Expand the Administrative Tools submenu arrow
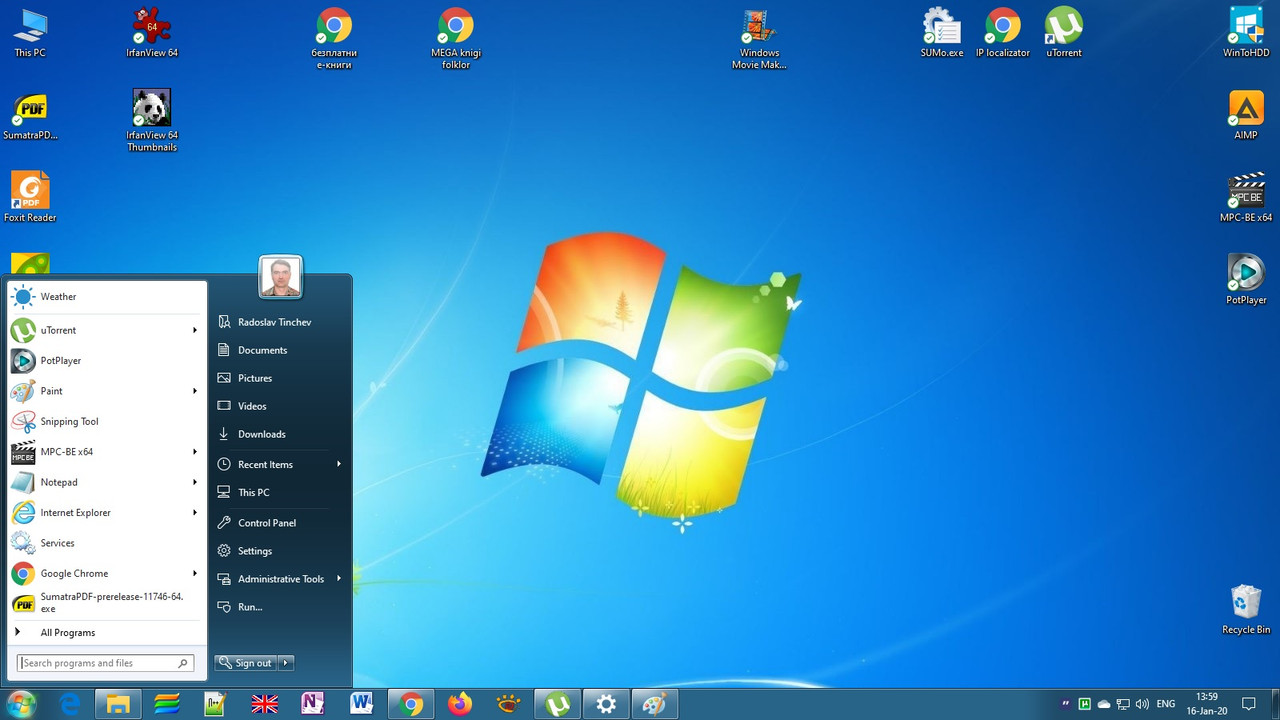The width and height of the screenshot is (1280, 720). (339, 578)
